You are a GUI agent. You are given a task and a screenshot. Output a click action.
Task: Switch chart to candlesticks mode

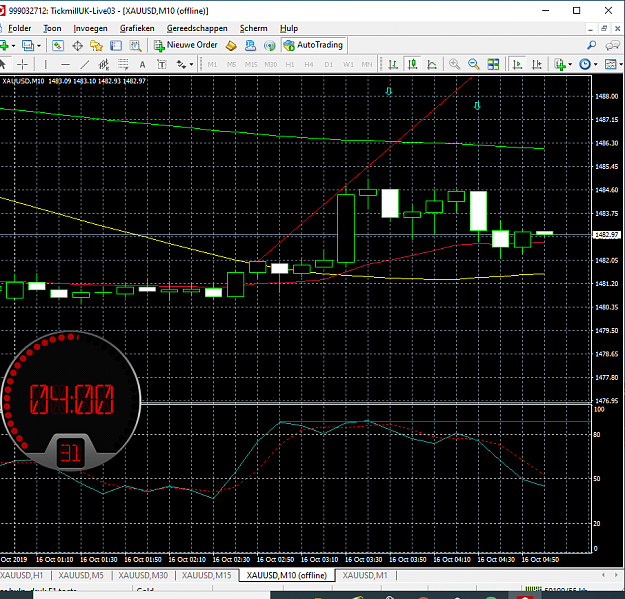point(413,64)
